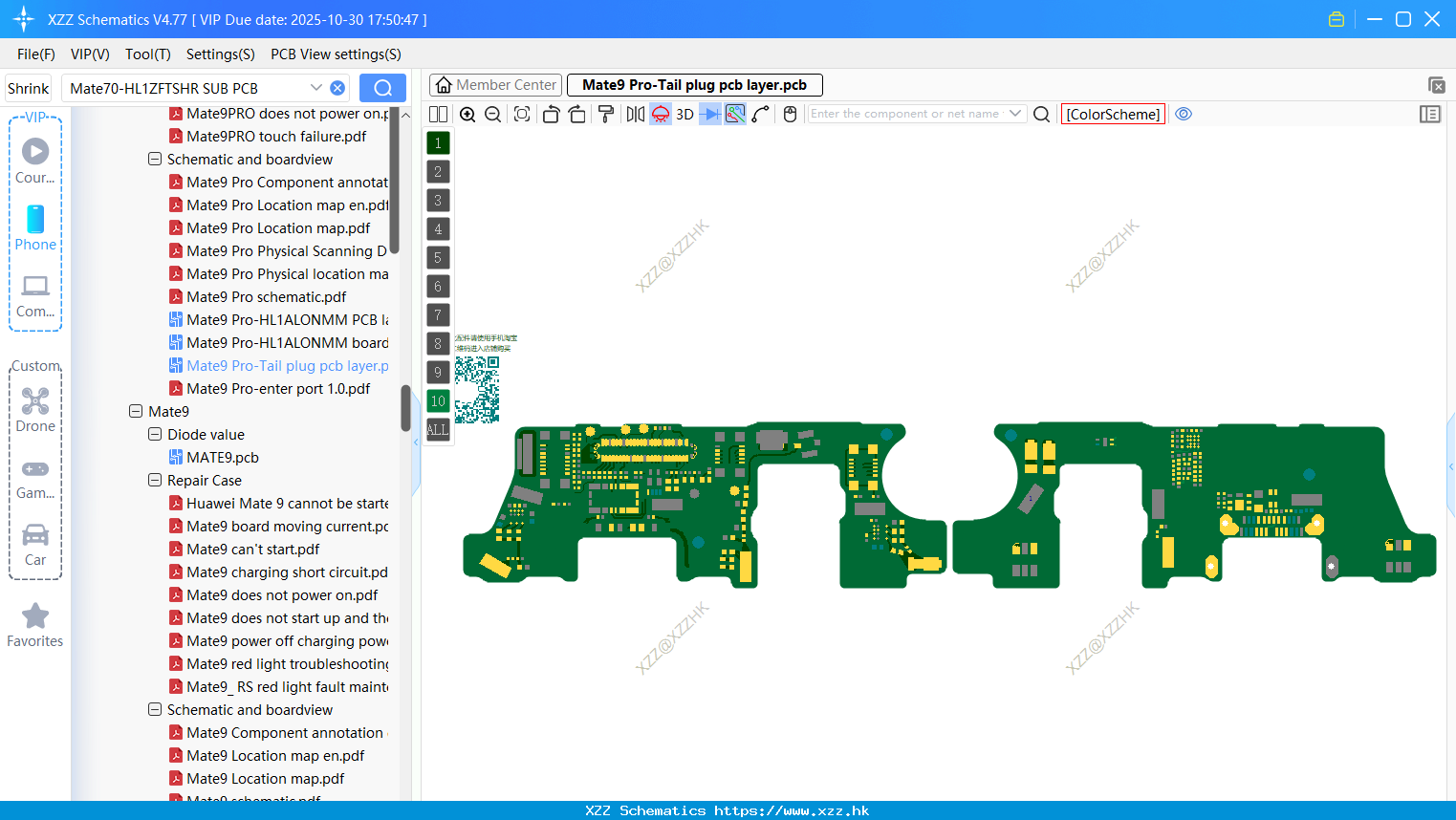Open Member Center home
Screen dimensions: 1456x820
tap(496, 85)
